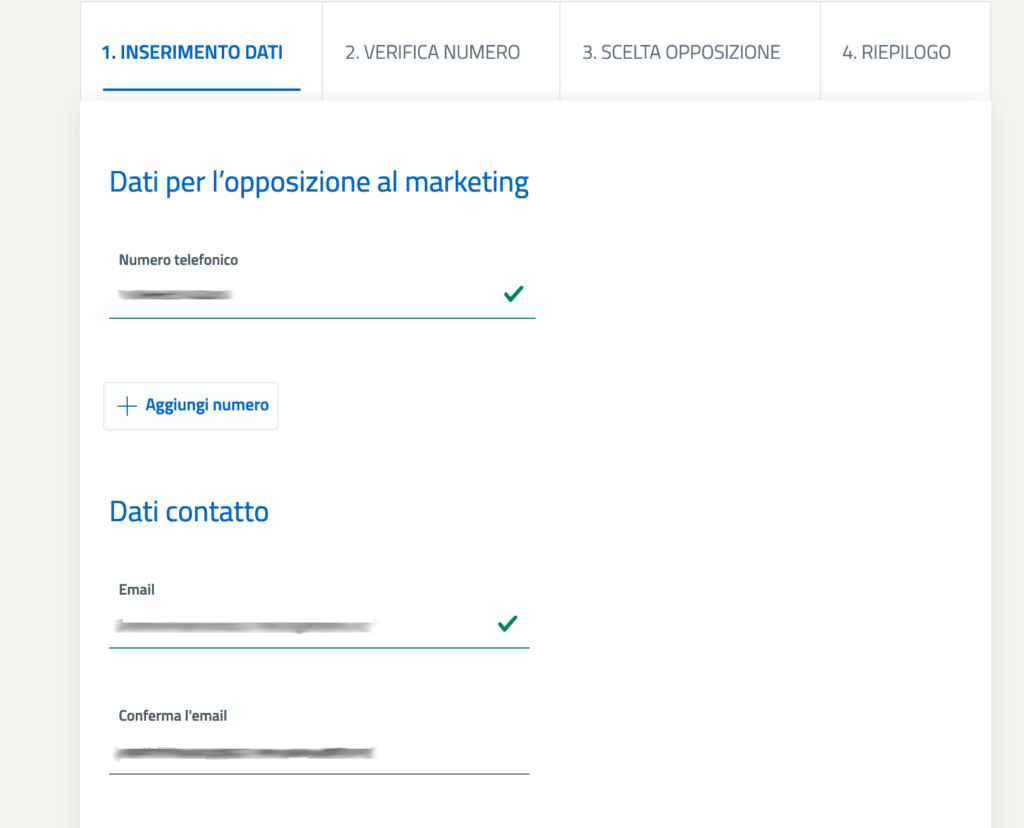The width and height of the screenshot is (1024, 828).
Task: Click the blurred phone number value
Action: [x=175, y=294]
